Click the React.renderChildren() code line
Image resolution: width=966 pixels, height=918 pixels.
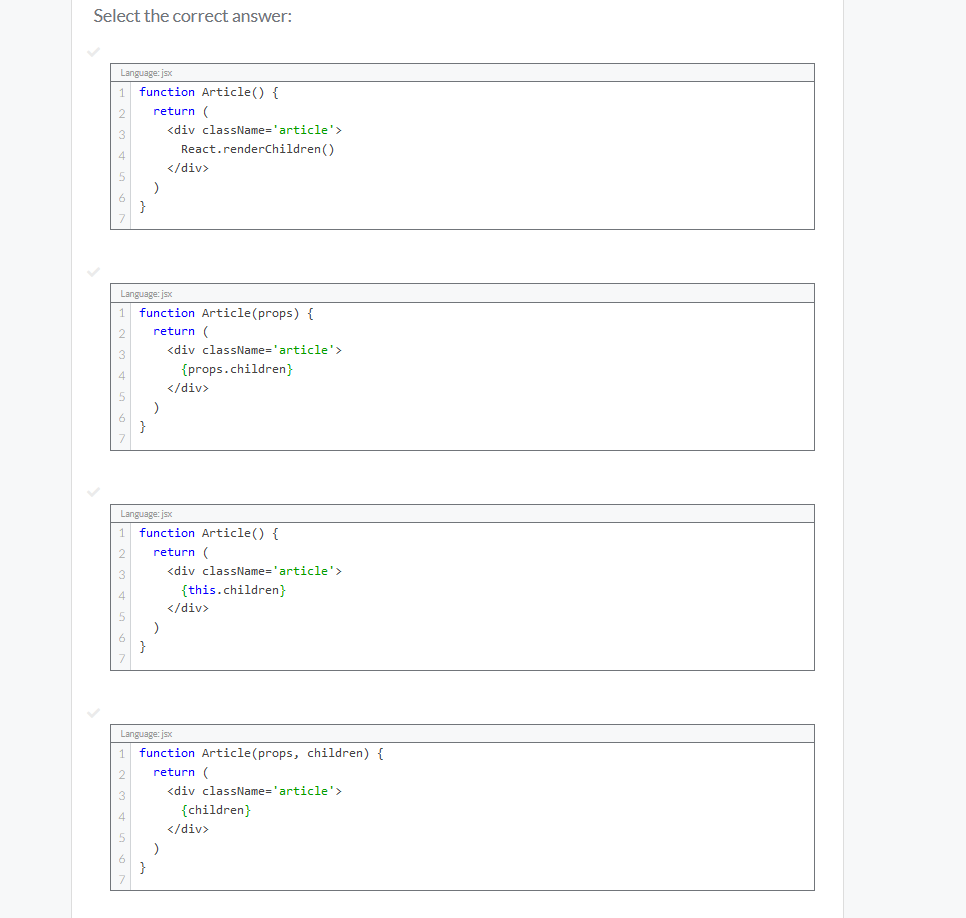click(259, 148)
